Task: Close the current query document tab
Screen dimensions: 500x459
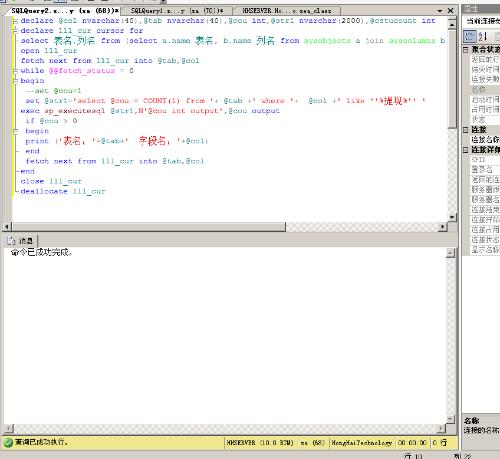Action: (451, 11)
